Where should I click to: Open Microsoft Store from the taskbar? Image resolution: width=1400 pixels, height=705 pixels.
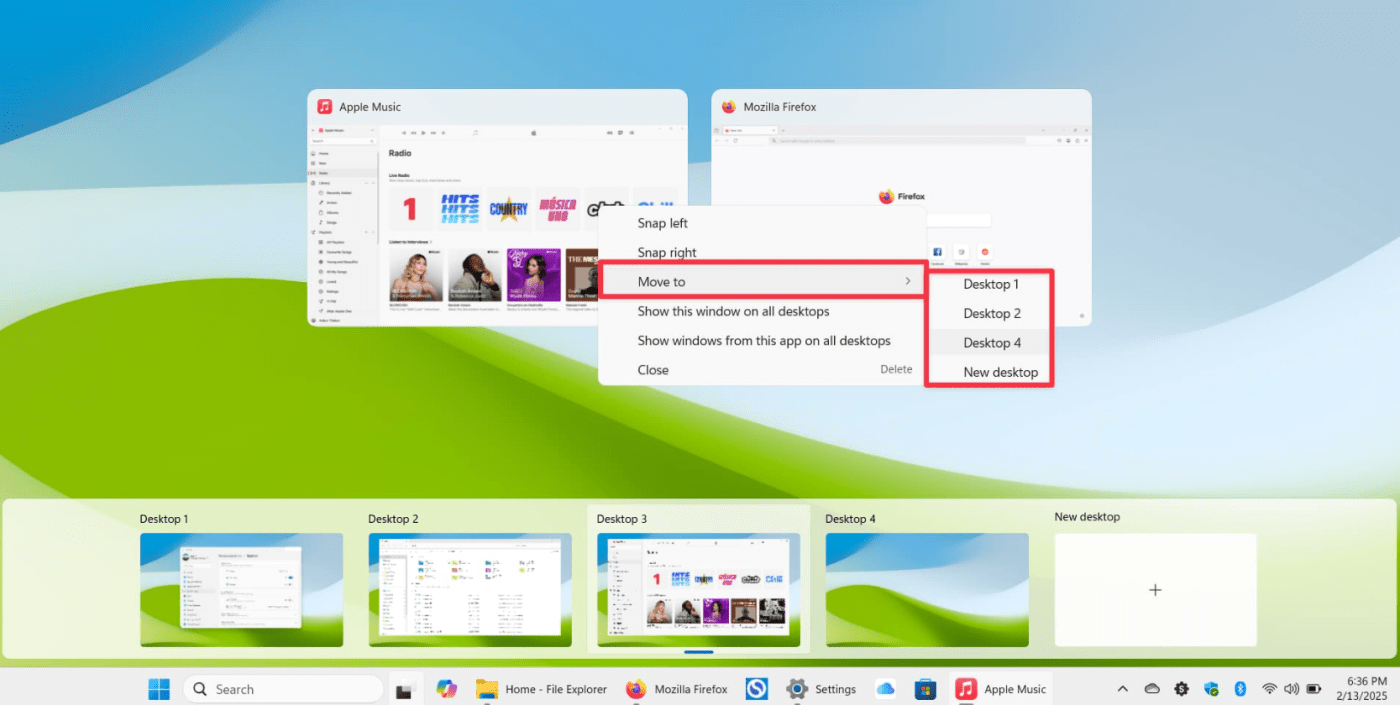click(x=925, y=689)
